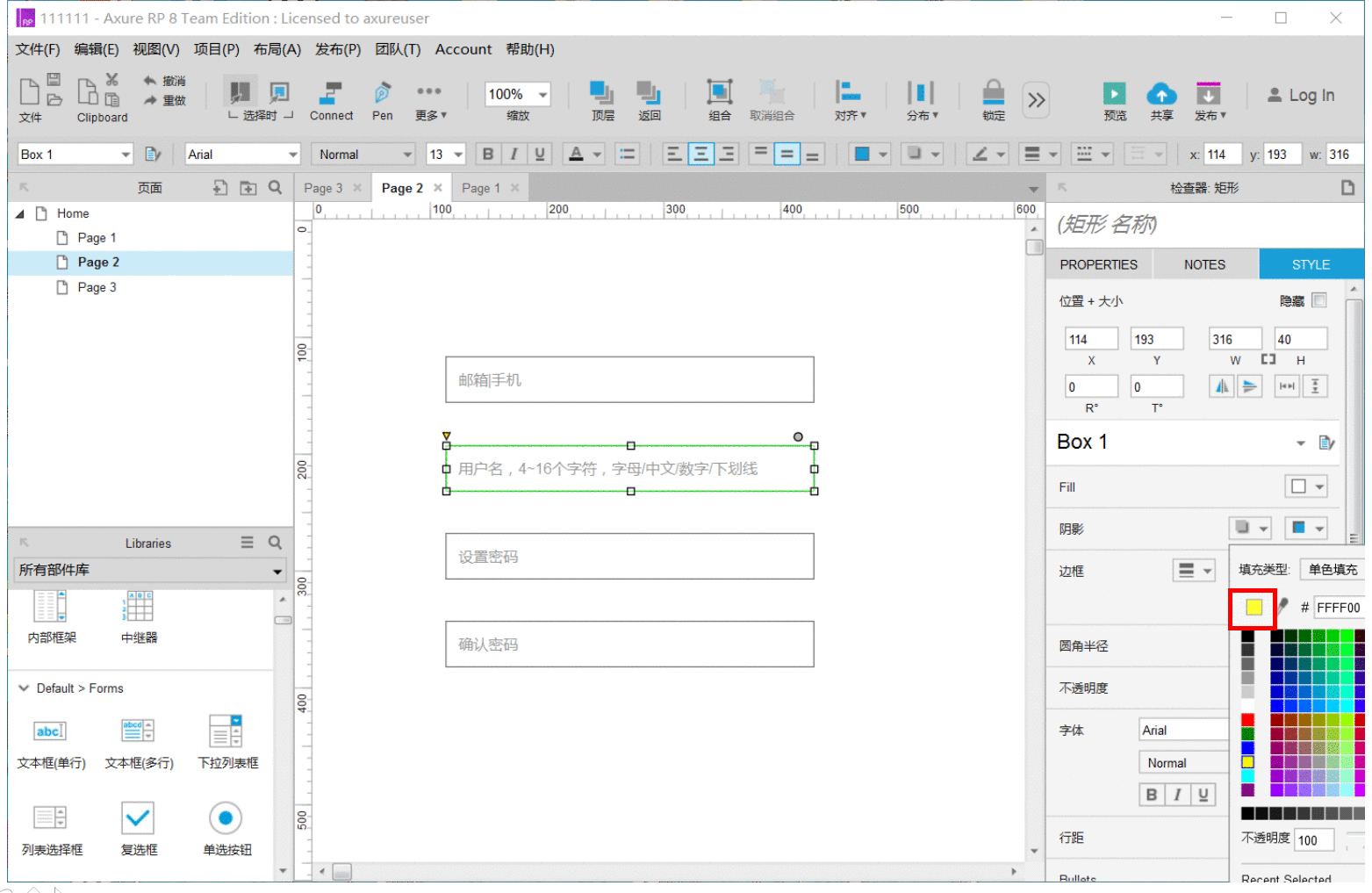Image resolution: width=1372 pixels, height=893 pixels.
Task: Collapse the Home page tree node
Action: (x=20, y=213)
